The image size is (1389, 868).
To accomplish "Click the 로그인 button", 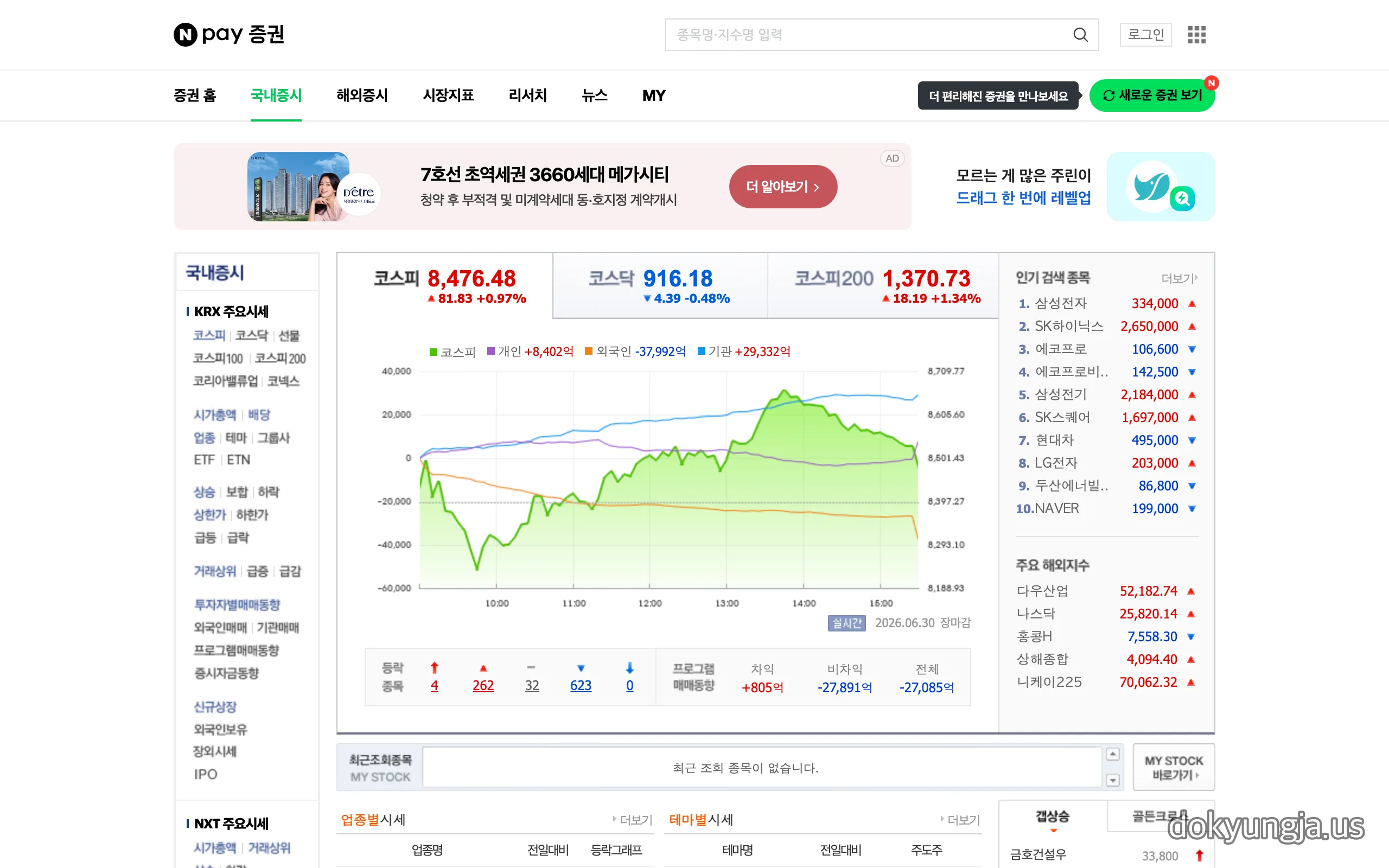I will pos(1145,34).
